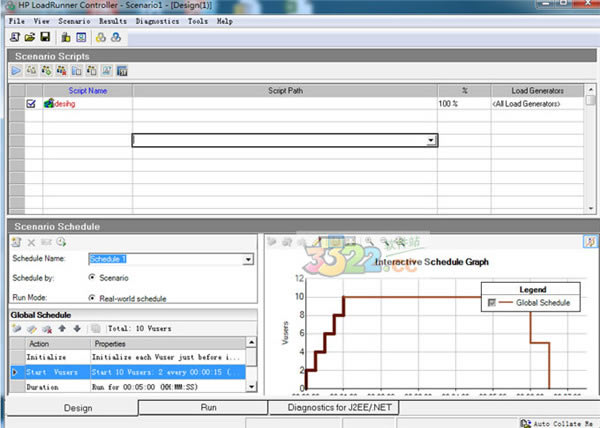Select Real-world schedule run mode

(x=93, y=297)
